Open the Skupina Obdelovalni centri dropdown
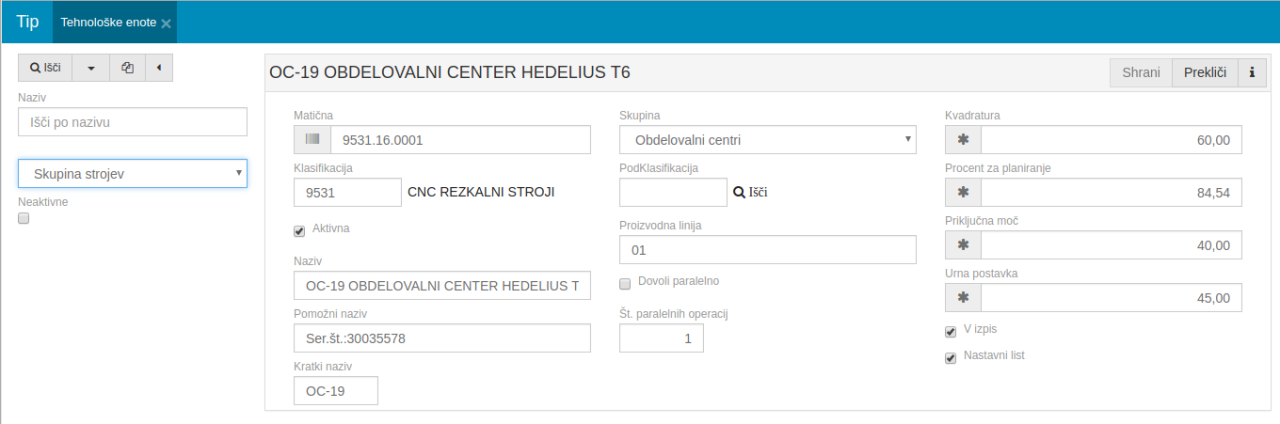Image resolution: width=1280 pixels, height=424 pixels. click(x=767, y=140)
